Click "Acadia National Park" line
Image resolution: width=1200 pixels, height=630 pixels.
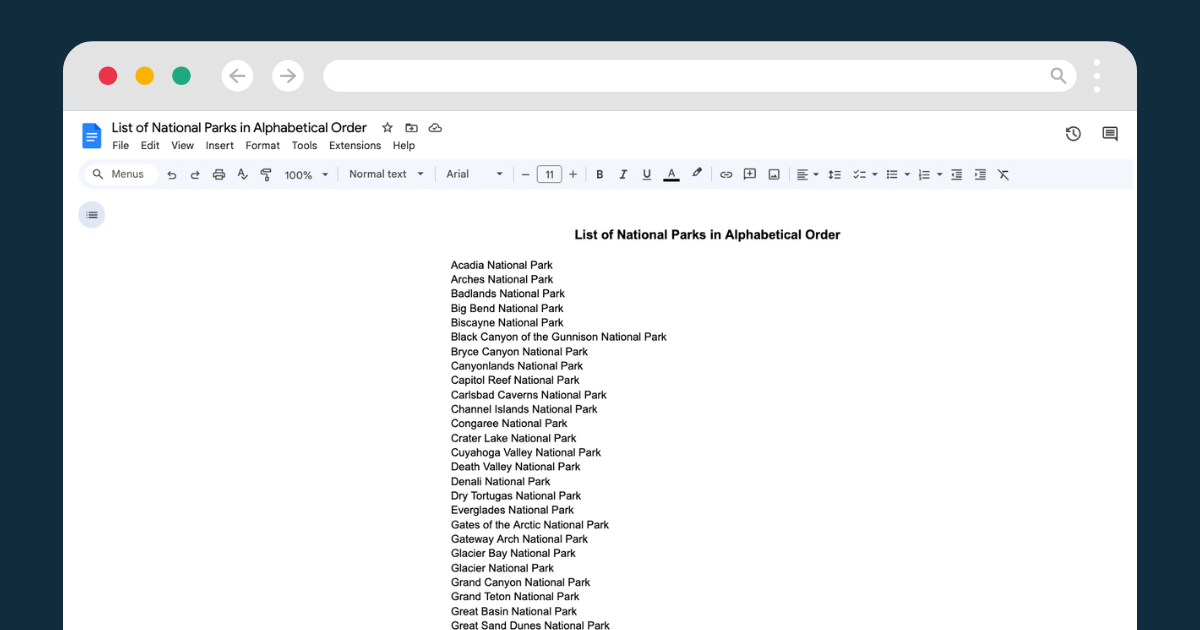(x=502, y=265)
